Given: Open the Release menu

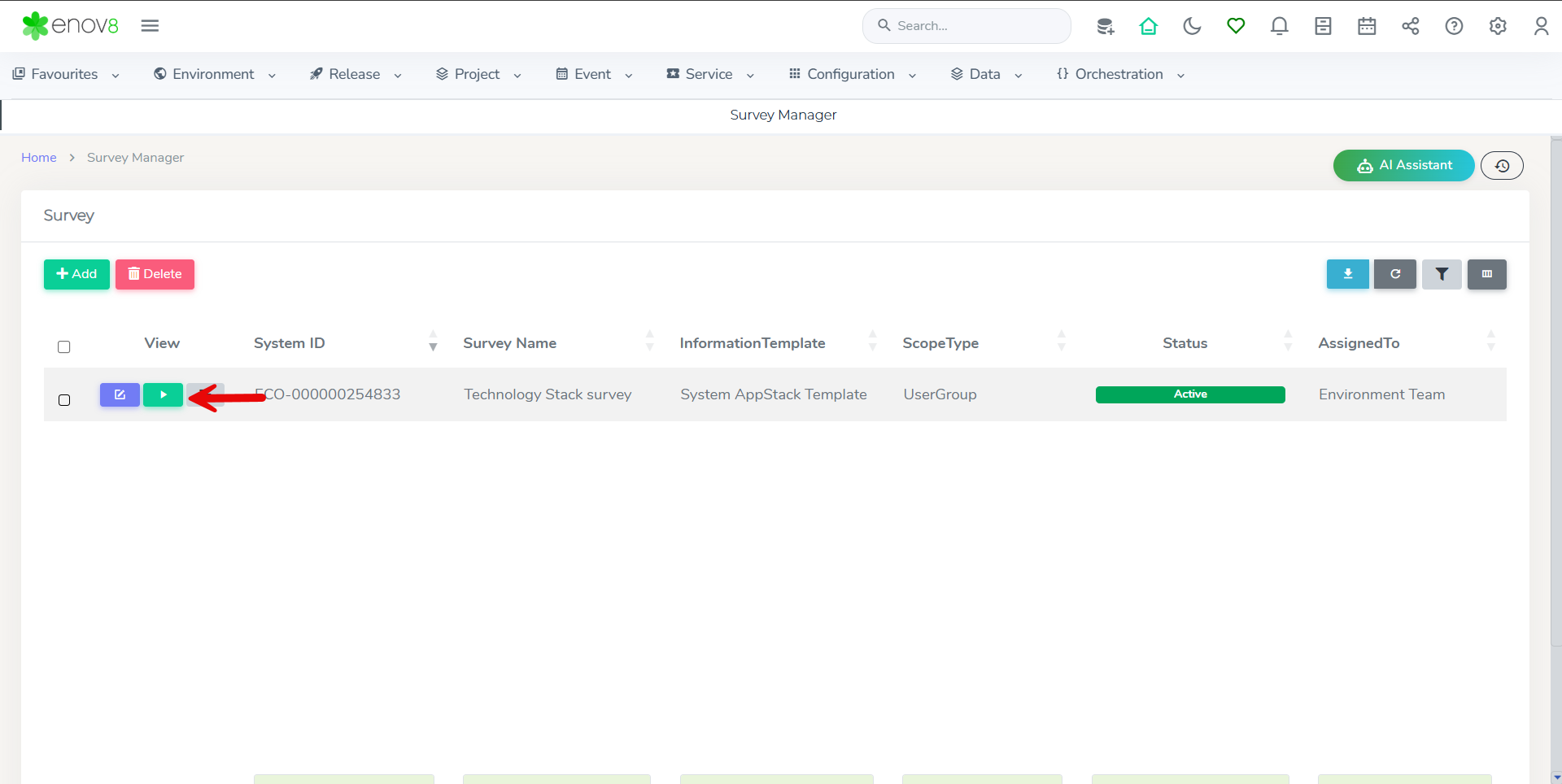Looking at the screenshot, I should (x=356, y=75).
